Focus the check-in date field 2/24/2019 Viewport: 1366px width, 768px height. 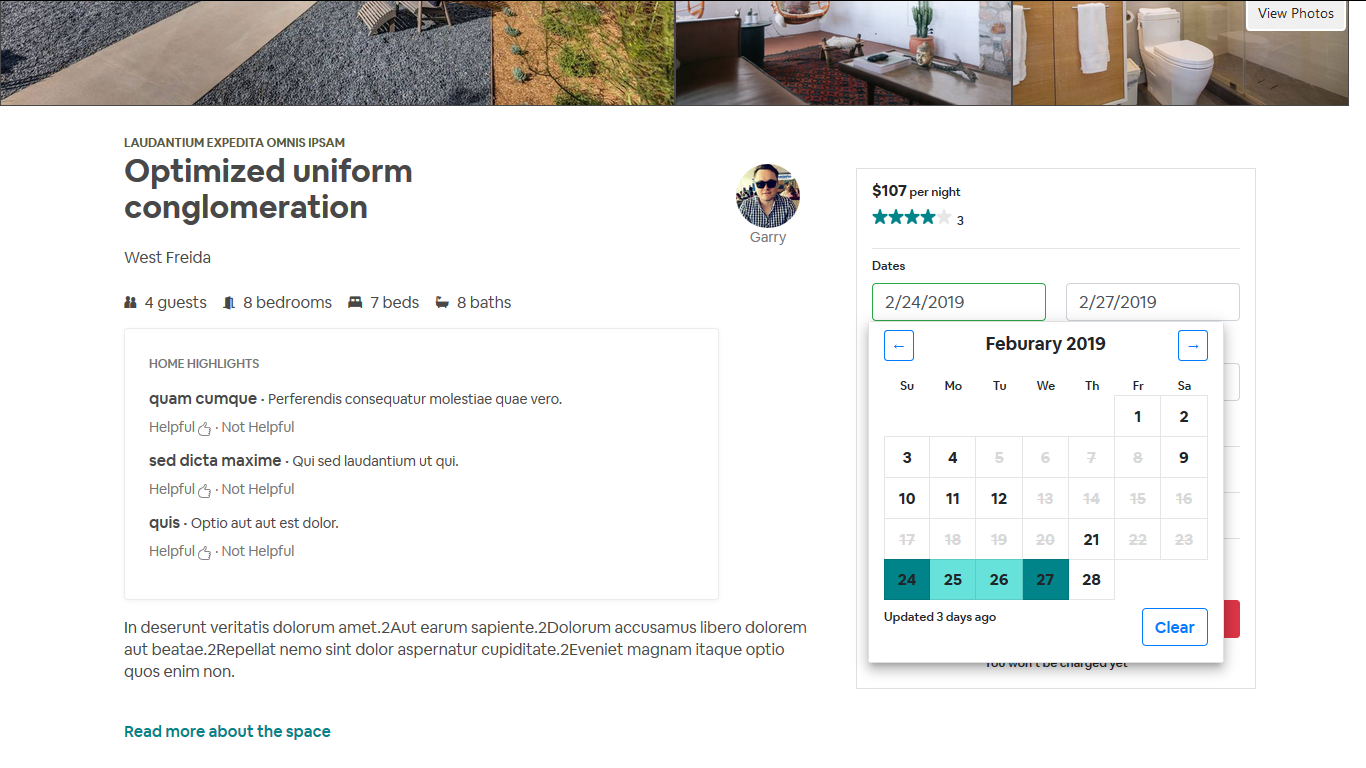pos(959,302)
